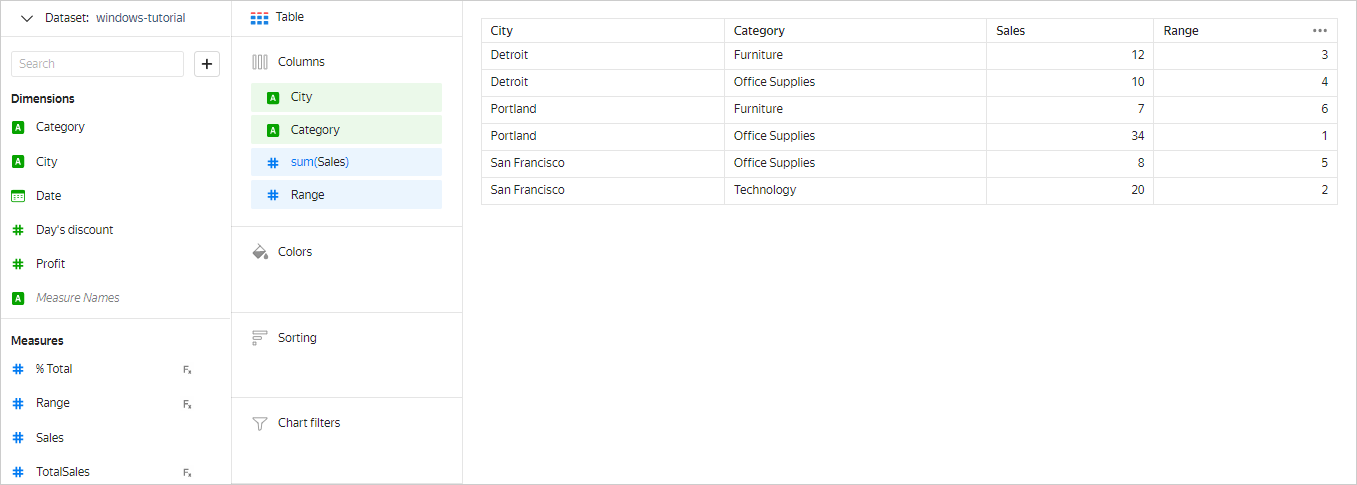The height and width of the screenshot is (485, 1357).
Task: Select the Measure Names dimension
Action: point(77,298)
